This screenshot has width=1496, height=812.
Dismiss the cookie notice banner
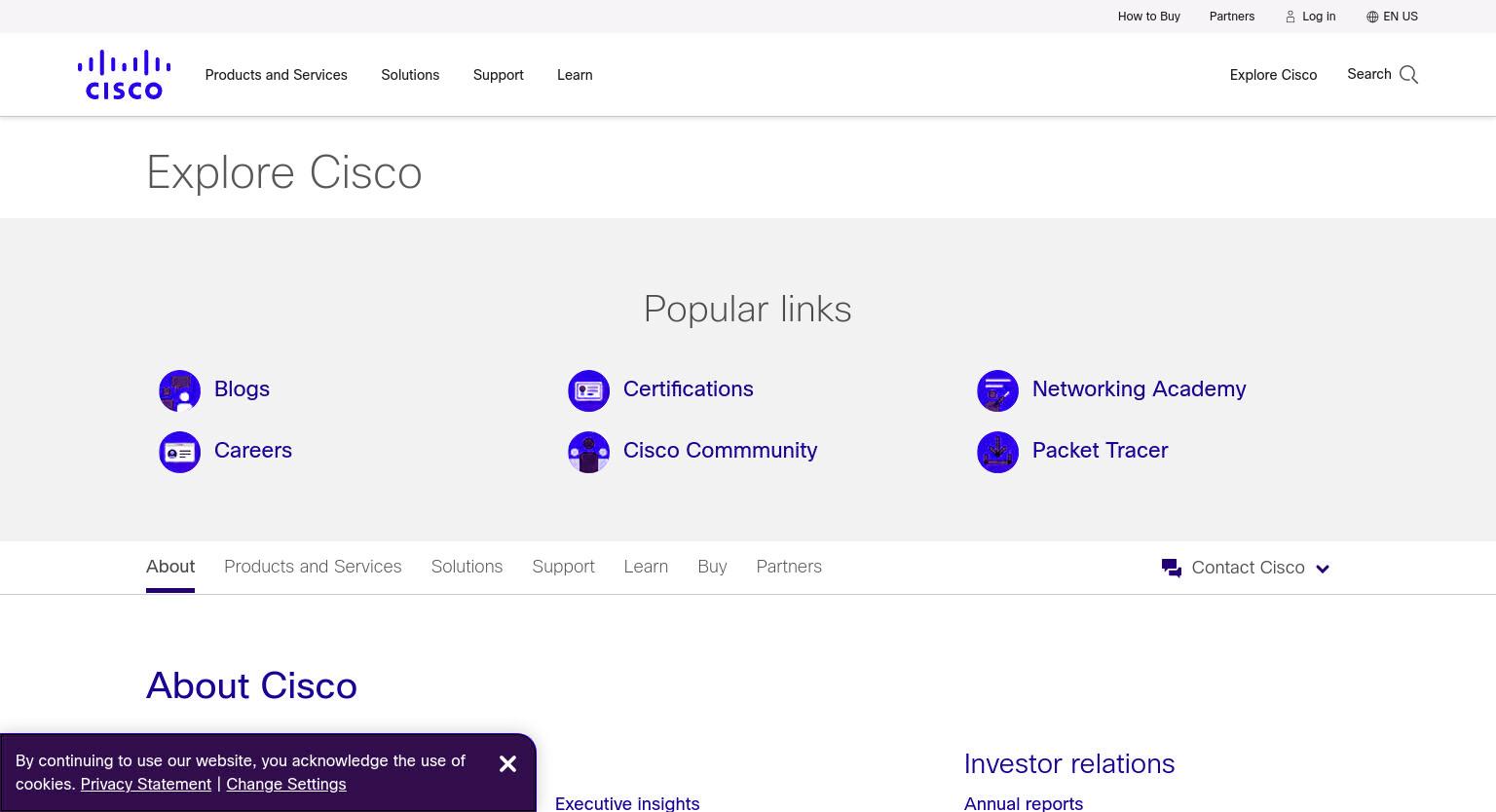[507, 764]
